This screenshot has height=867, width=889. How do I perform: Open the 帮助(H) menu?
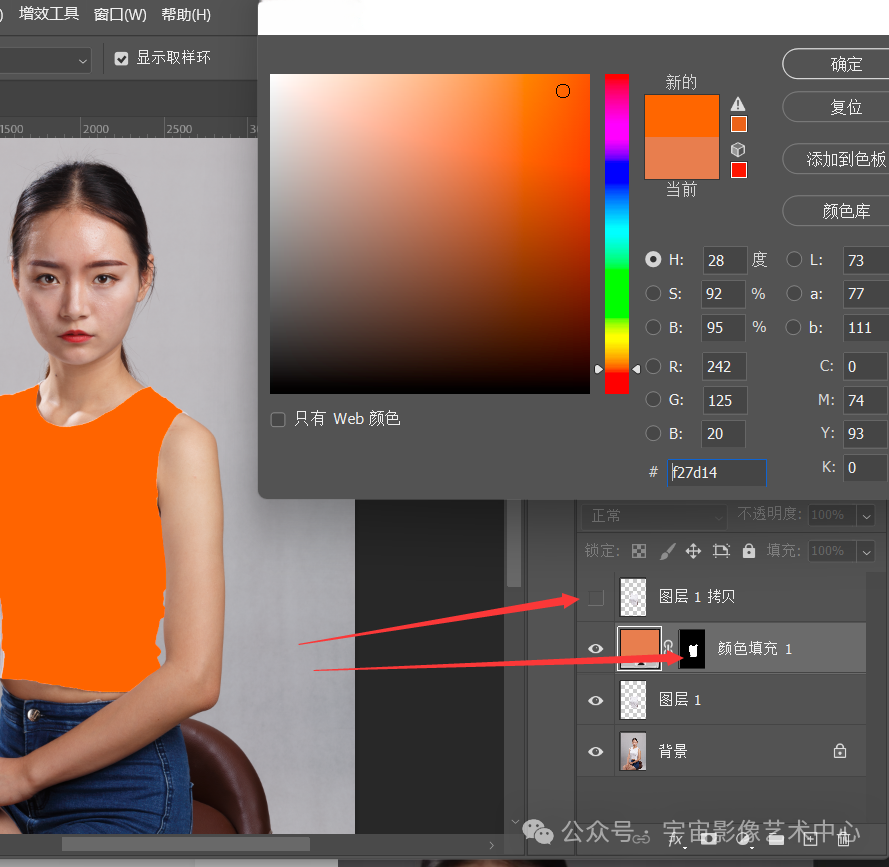pos(186,14)
